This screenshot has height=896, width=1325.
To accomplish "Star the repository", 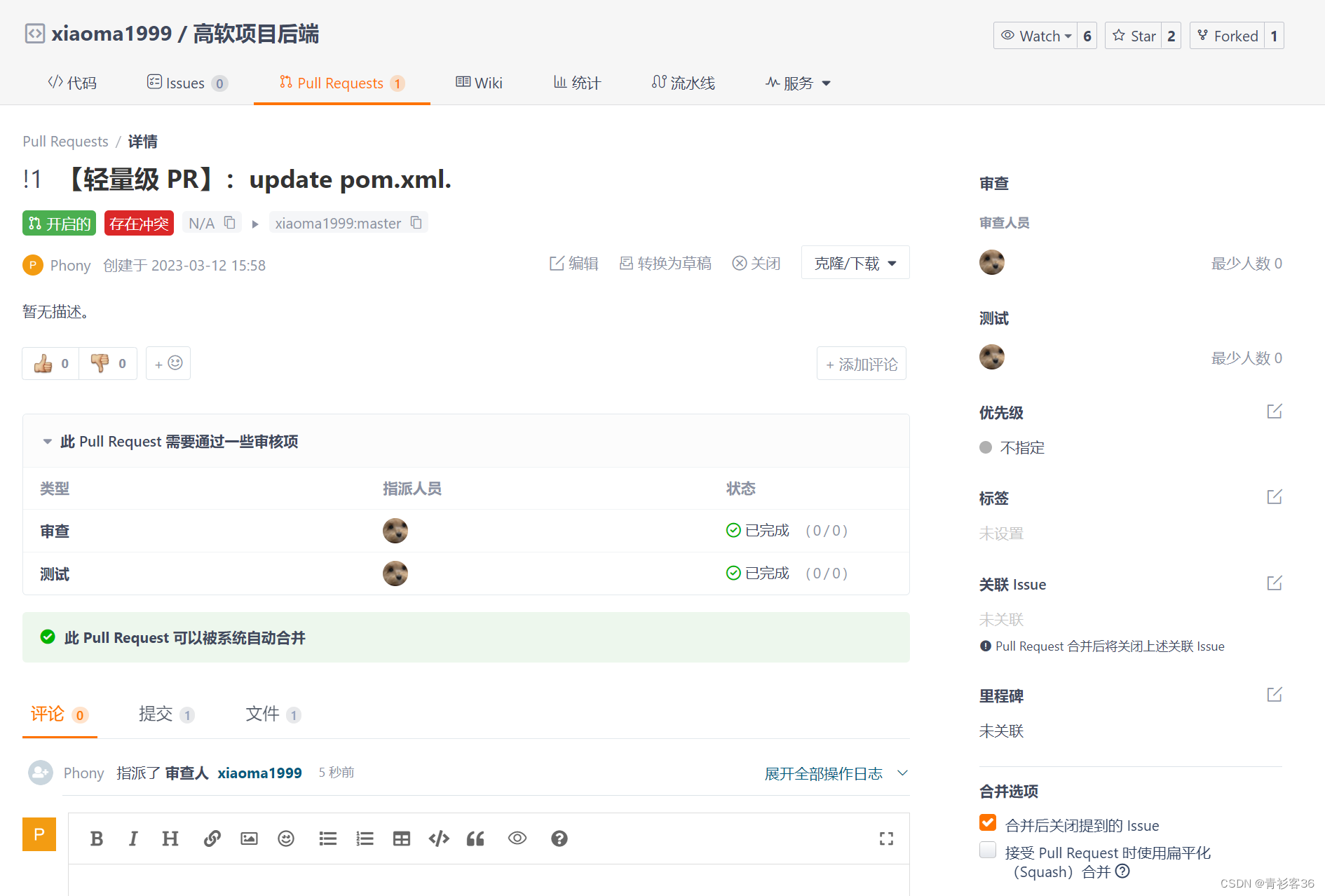I will click(1134, 35).
